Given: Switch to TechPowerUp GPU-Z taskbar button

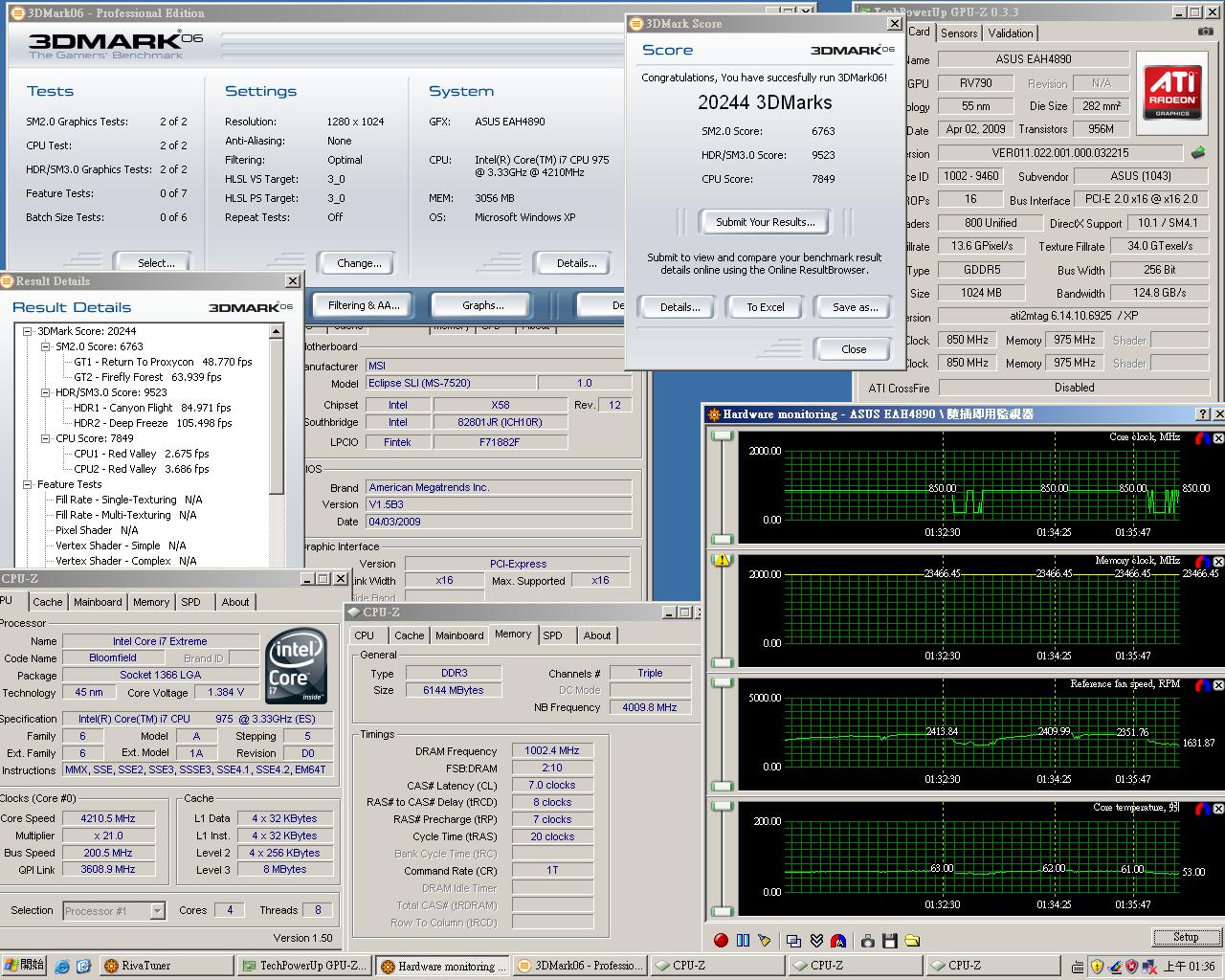Looking at the screenshot, I should click(x=302, y=966).
